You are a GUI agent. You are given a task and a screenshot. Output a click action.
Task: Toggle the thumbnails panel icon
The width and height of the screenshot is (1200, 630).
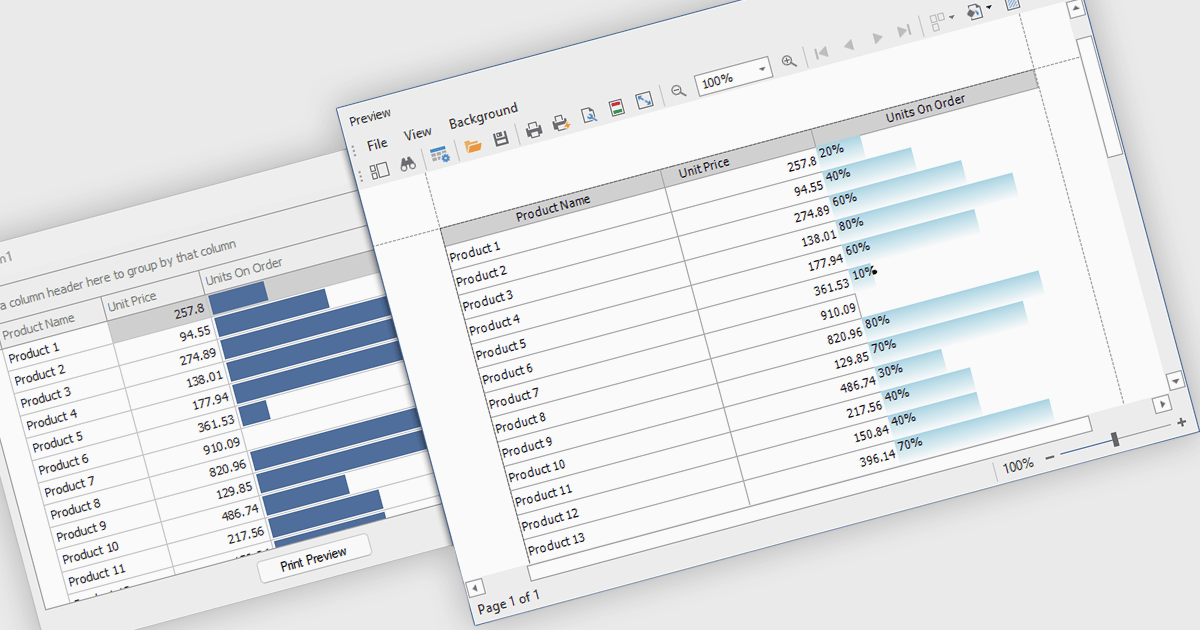[x=379, y=171]
